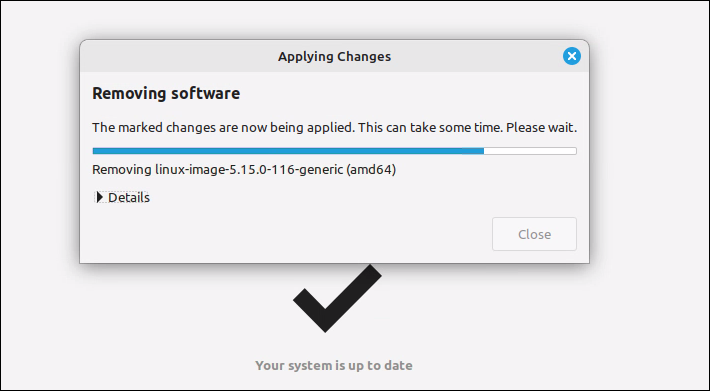Click the word 'software' in the bold heading
The height and width of the screenshot is (391, 710).
coord(206,93)
